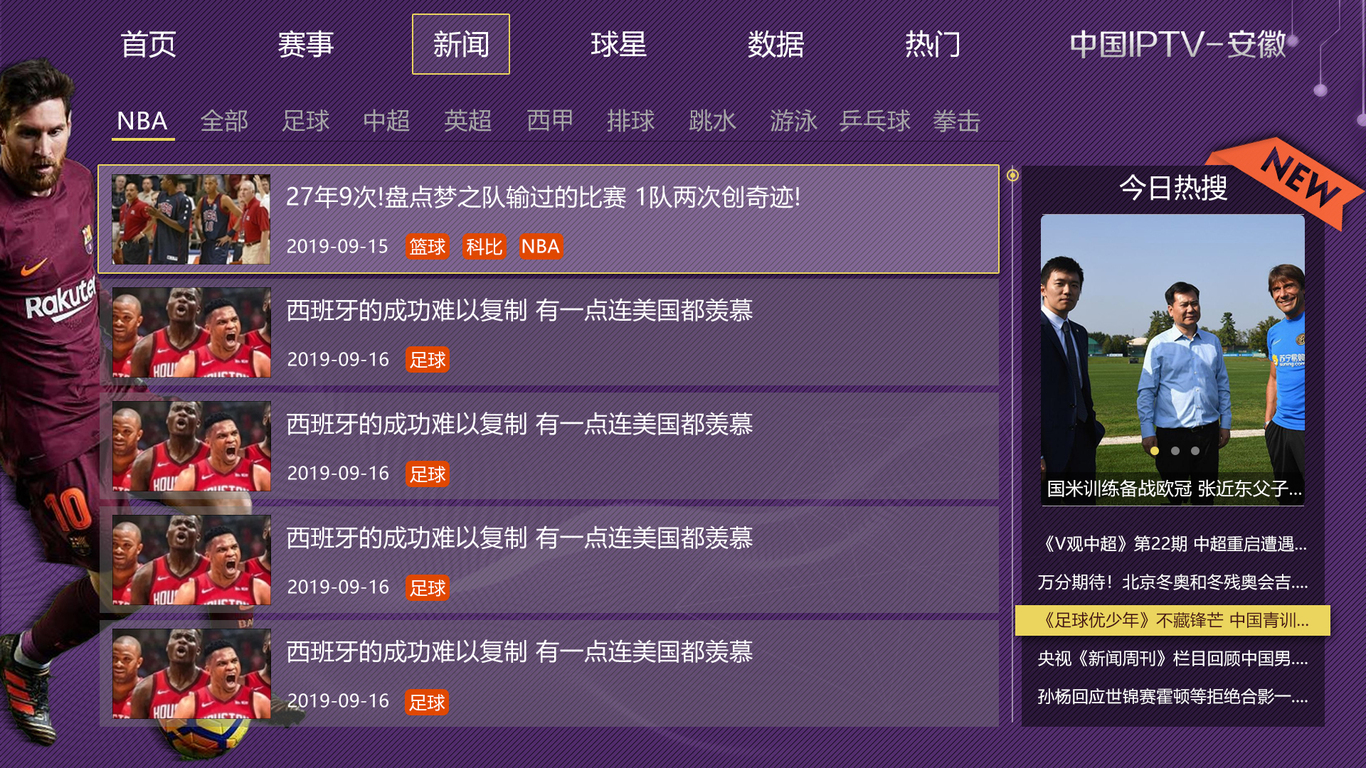Select the third carousel dot
The height and width of the screenshot is (768, 1366).
(1195, 451)
